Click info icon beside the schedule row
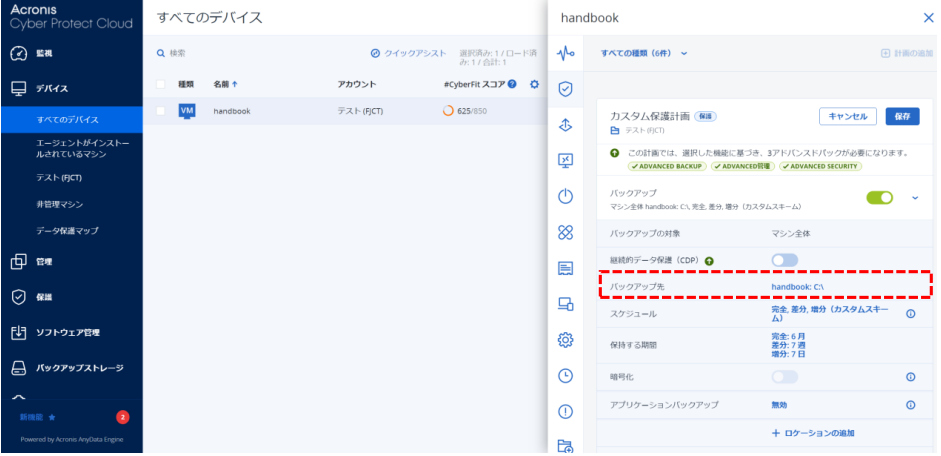 [x=910, y=314]
